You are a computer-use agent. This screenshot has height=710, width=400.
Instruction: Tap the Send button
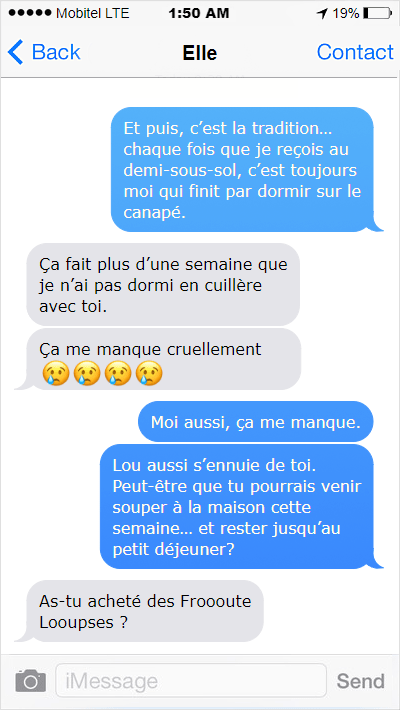(361, 681)
